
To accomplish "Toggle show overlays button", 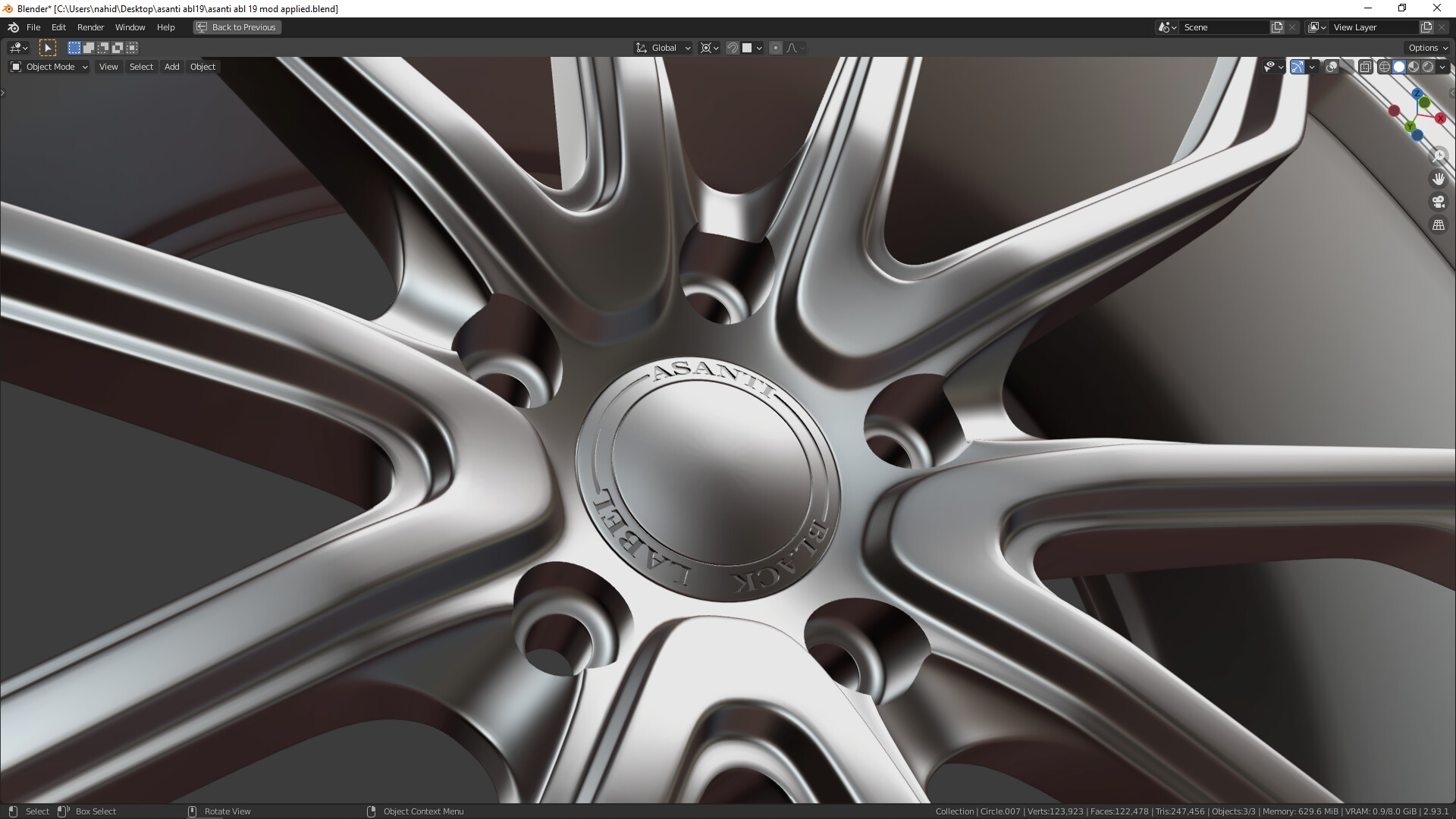I will tap(1331, 67).
